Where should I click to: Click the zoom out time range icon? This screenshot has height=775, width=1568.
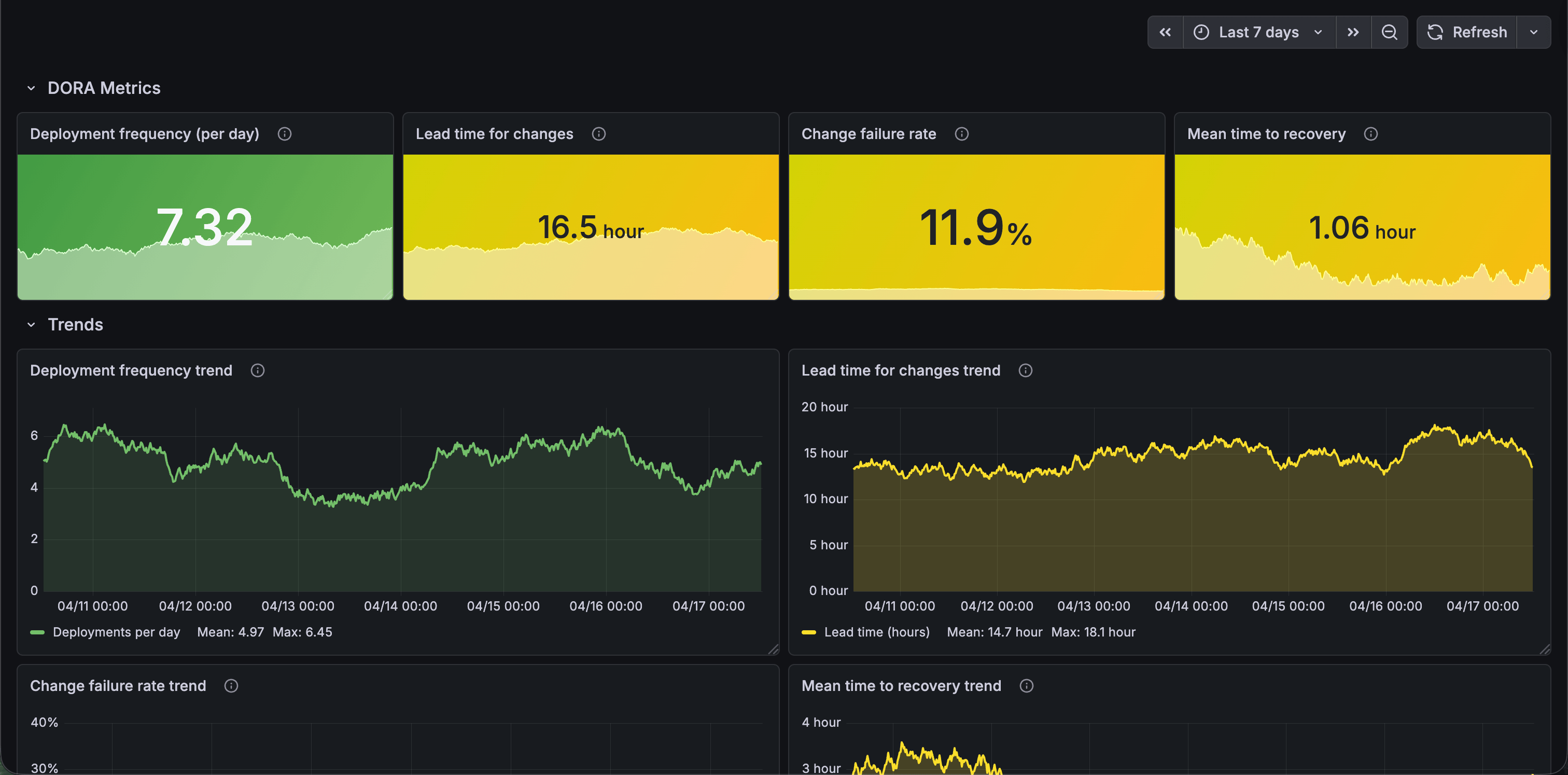[1389, 32]
